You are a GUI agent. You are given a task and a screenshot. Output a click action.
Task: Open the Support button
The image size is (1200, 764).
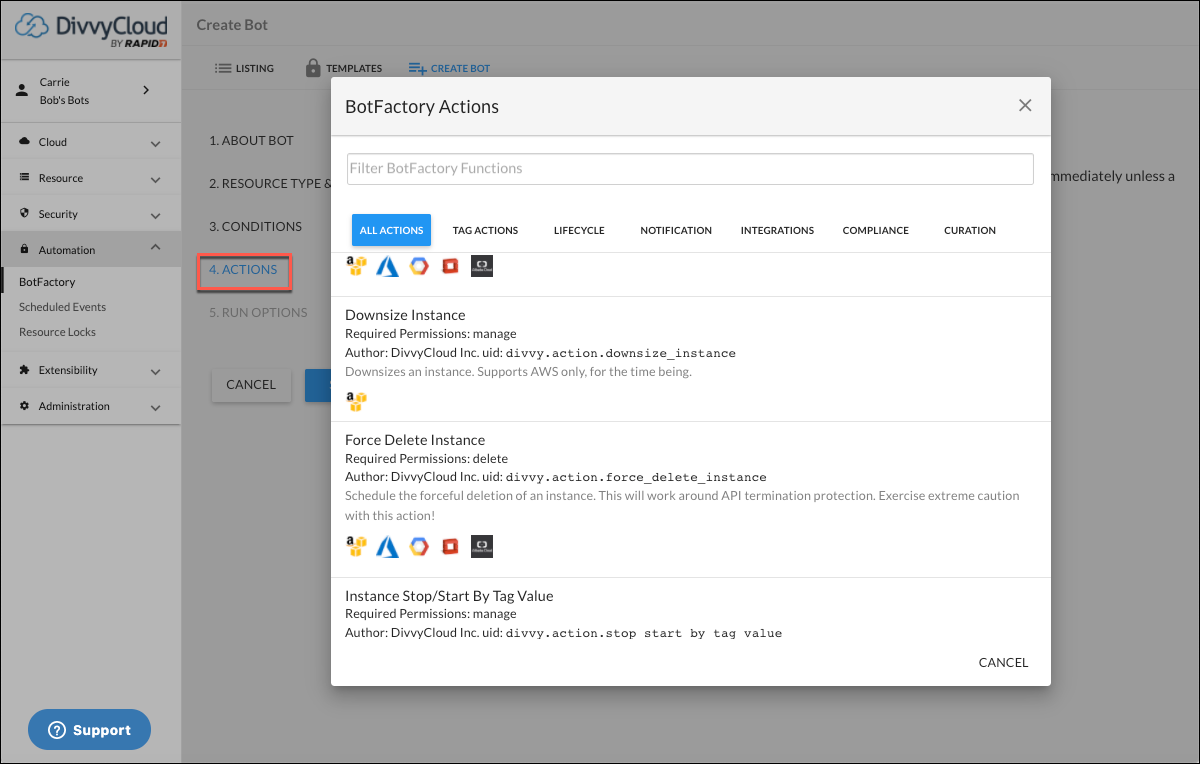(x=89, y=730)
